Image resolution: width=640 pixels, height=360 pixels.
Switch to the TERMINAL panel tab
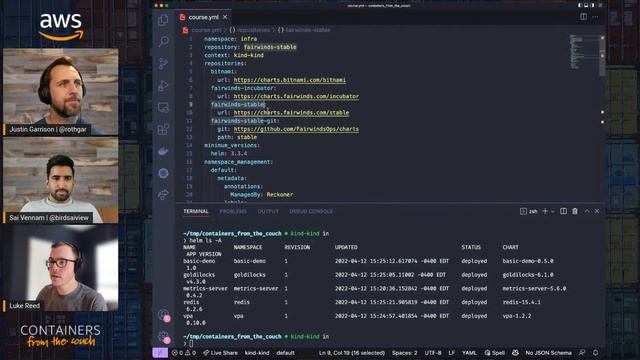pyautogui.click(x=196, y=211)
